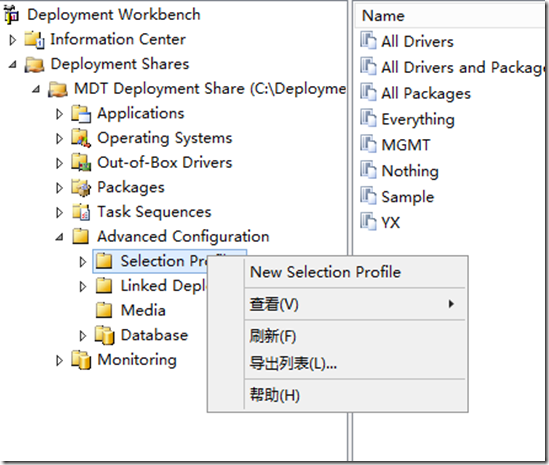Screen dimensions: 549x465
Task: Expand the Monitoring node arrow
Action: pos(60,360)
